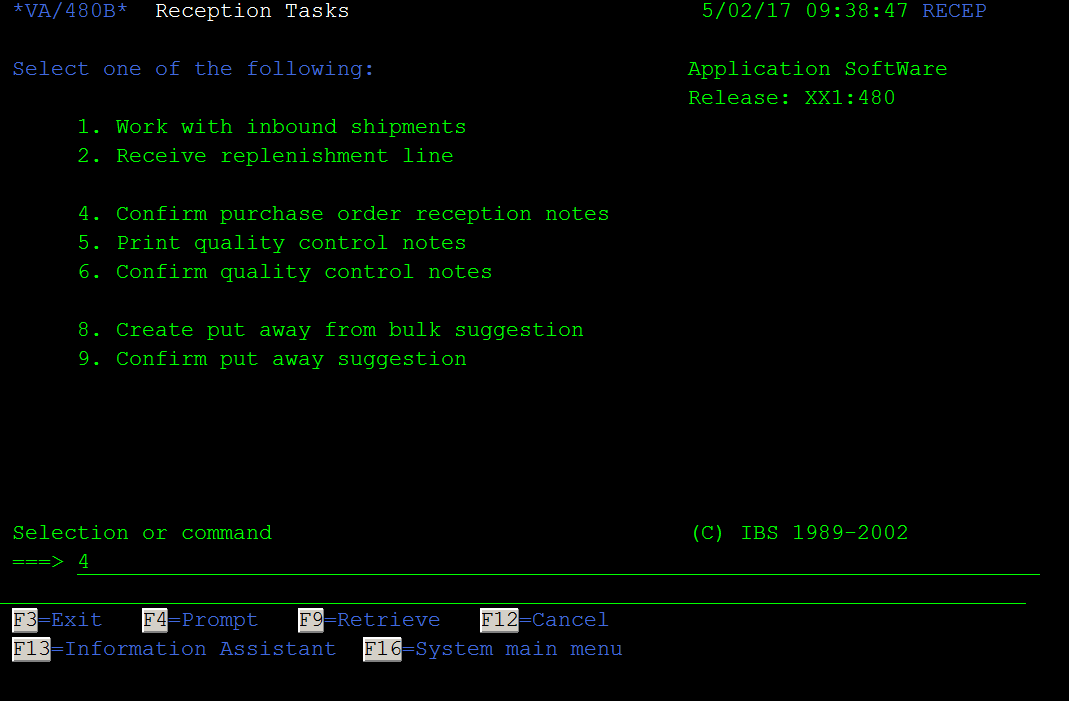Click the Application SoftWare label
Viewport: 1069px width, 701px height.
(817, 69)
